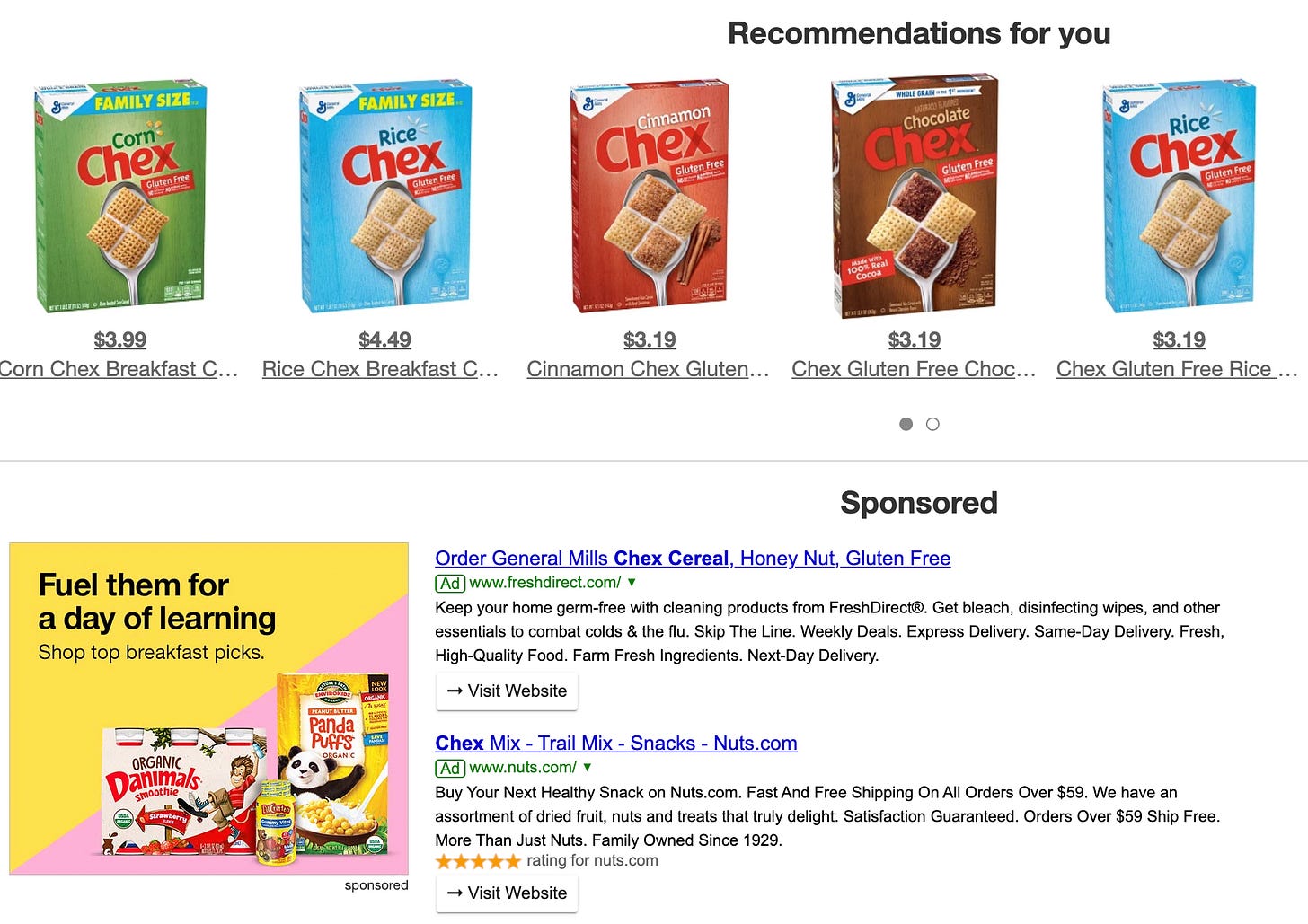Click the Fuel them for learning banner ad
The image size is (1308, 924).
[x=208, y=708]
